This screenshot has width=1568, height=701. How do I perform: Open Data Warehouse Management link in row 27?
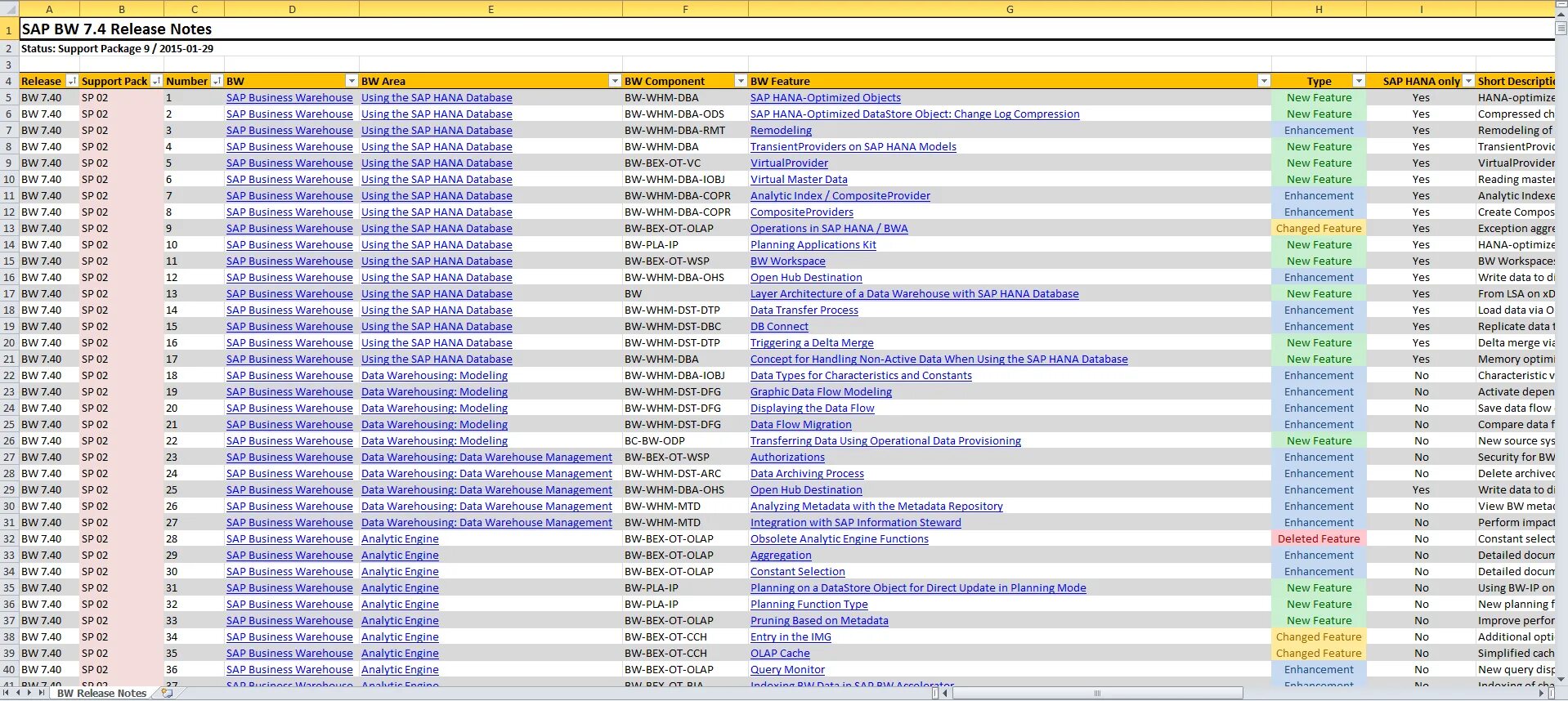(x=486, y=457)
